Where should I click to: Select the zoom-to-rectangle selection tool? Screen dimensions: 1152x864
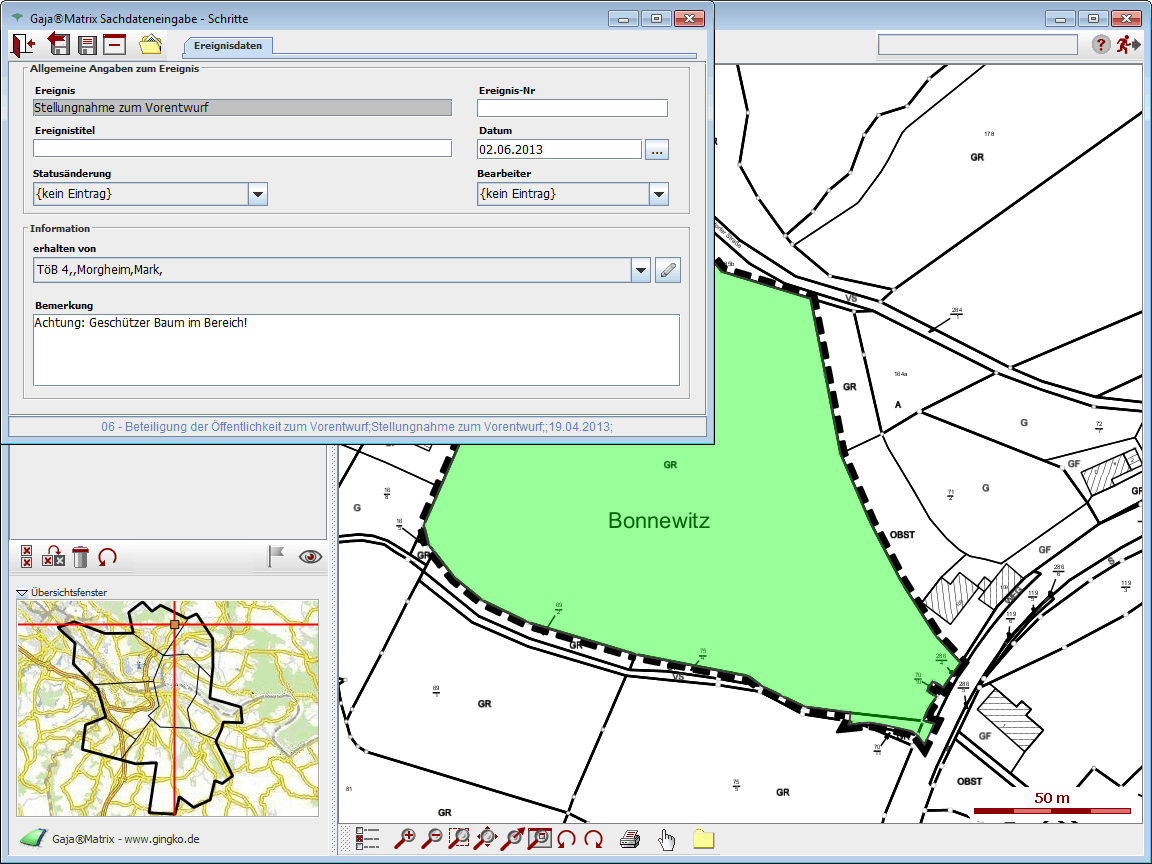[x=459, y=839]
